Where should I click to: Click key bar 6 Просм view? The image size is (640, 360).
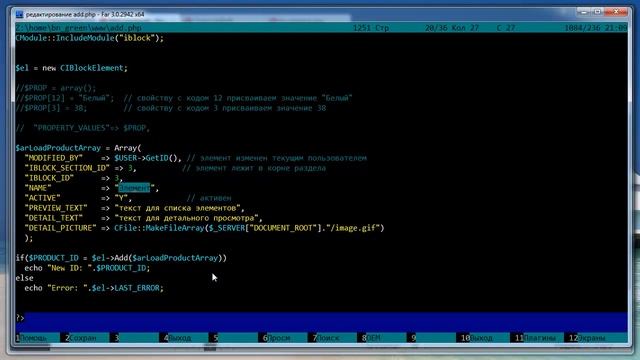(276, 338)
